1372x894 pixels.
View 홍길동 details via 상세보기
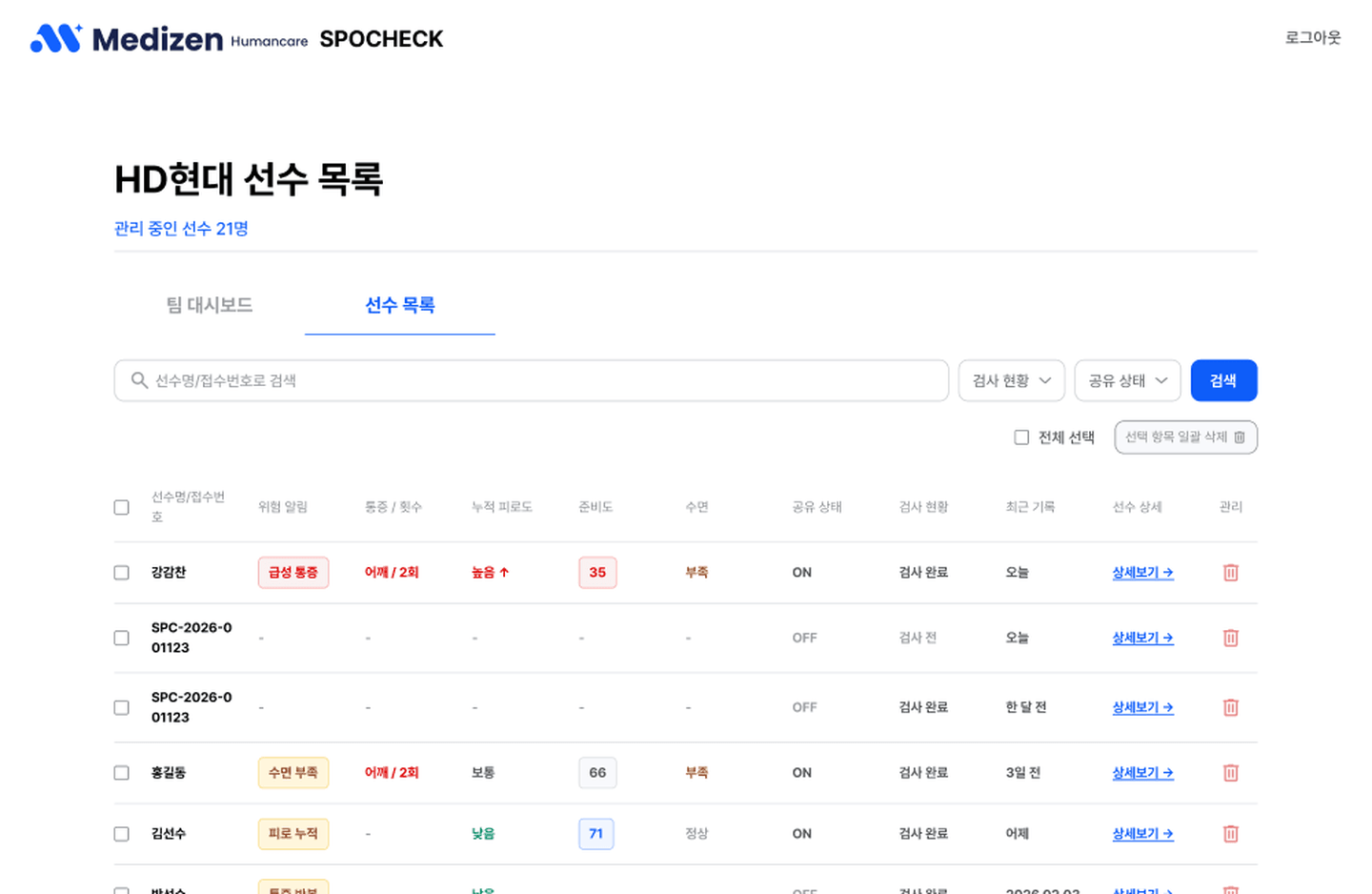coord(1142,773)
